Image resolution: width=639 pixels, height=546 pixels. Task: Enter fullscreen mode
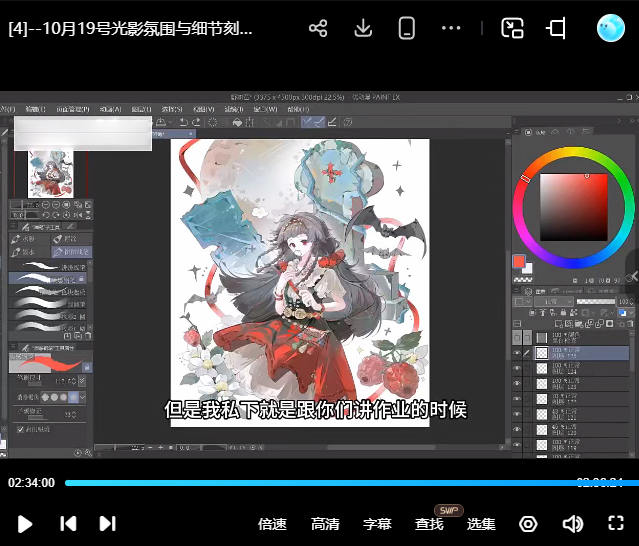[616, 523]
